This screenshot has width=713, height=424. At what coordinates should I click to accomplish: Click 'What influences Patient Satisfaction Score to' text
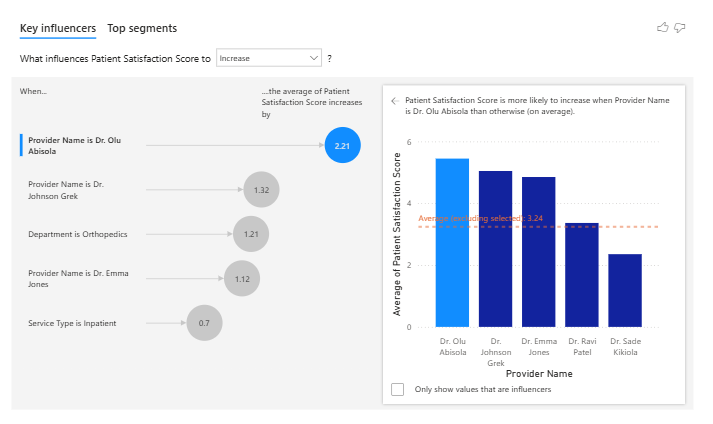115,59
